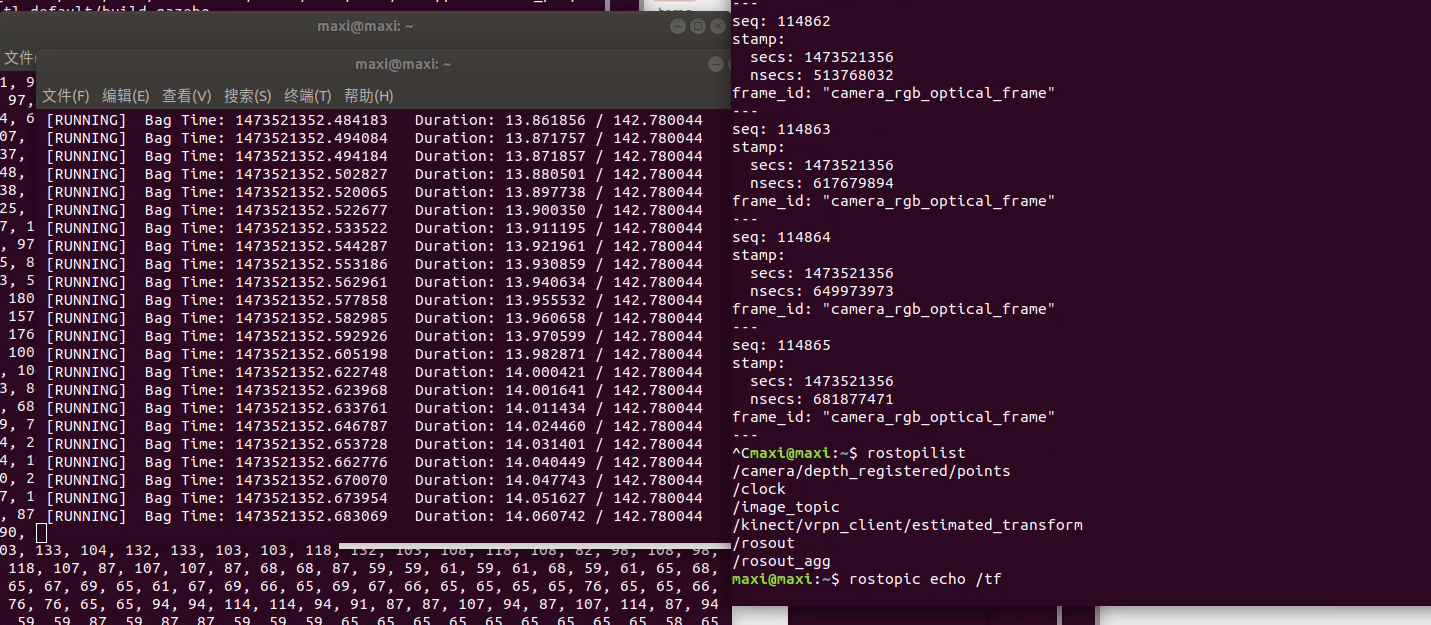
Task: Click the front terminal title bar maxi@maxi: ~
Action: pos(403,64)
